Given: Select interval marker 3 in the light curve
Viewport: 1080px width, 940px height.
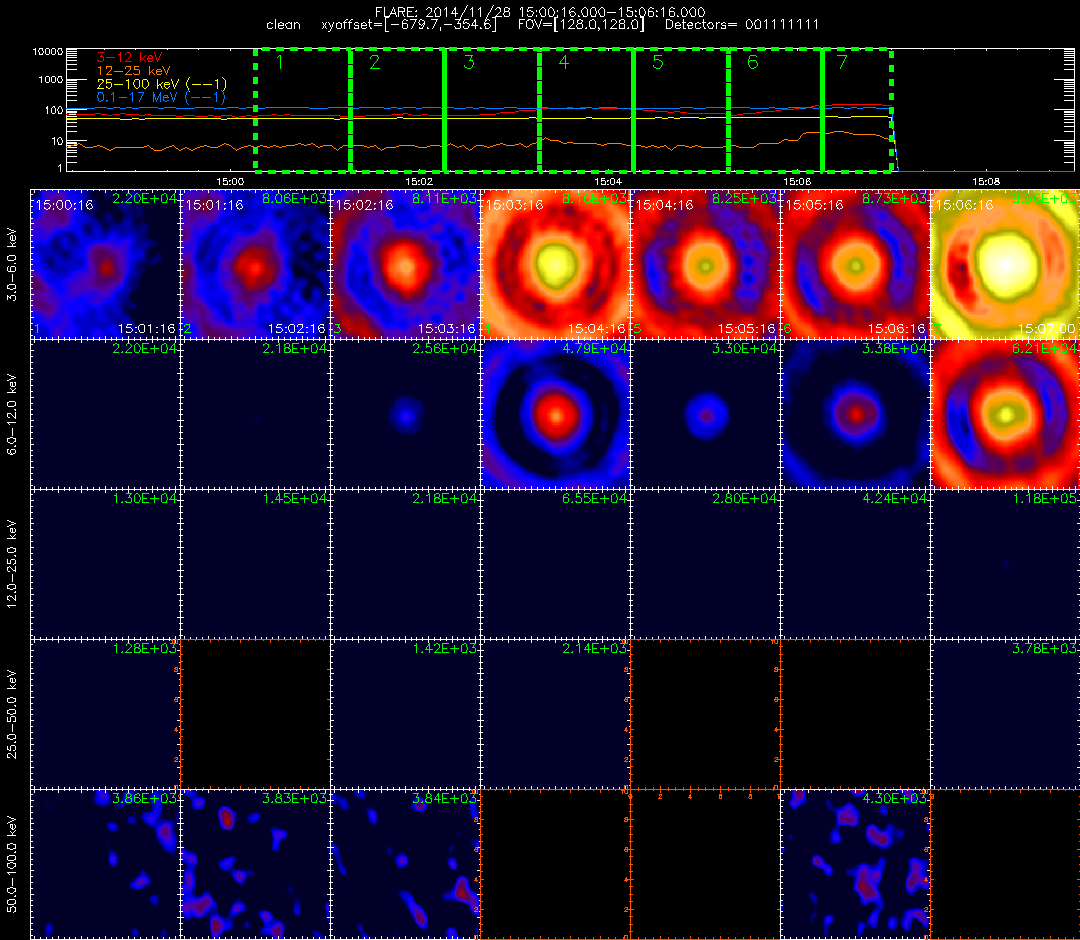Looking at the screenshot, I should click(x=469, y=63).
